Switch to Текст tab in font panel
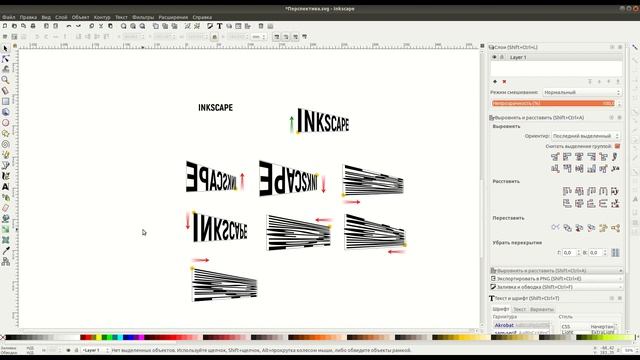Viewport: 640px width, 360px height. click(x=520, y=309)
